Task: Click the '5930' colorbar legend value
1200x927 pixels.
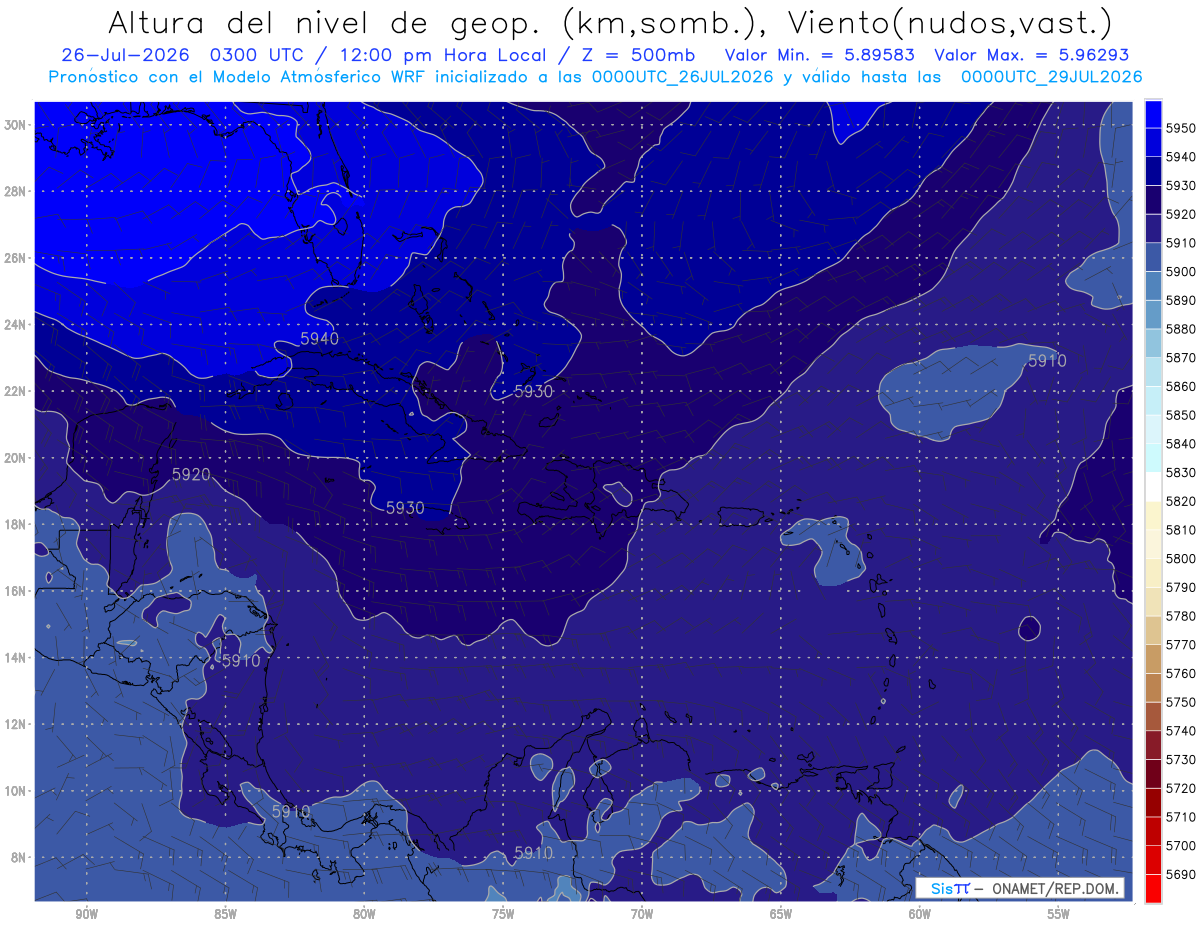Action: (1181, 185)
